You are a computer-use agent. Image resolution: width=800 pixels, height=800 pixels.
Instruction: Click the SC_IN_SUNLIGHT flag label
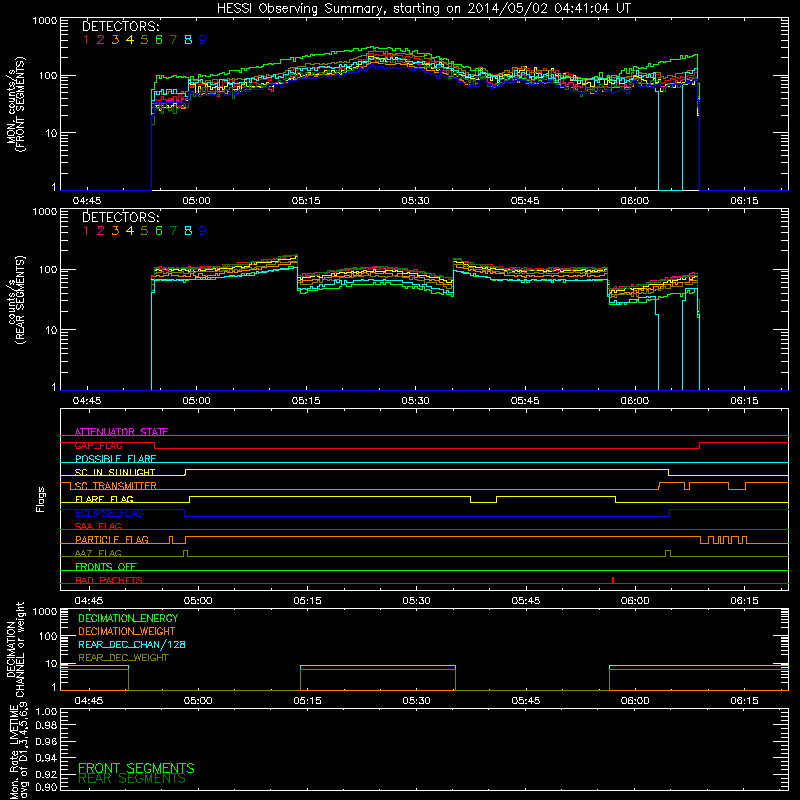(115, 472)
